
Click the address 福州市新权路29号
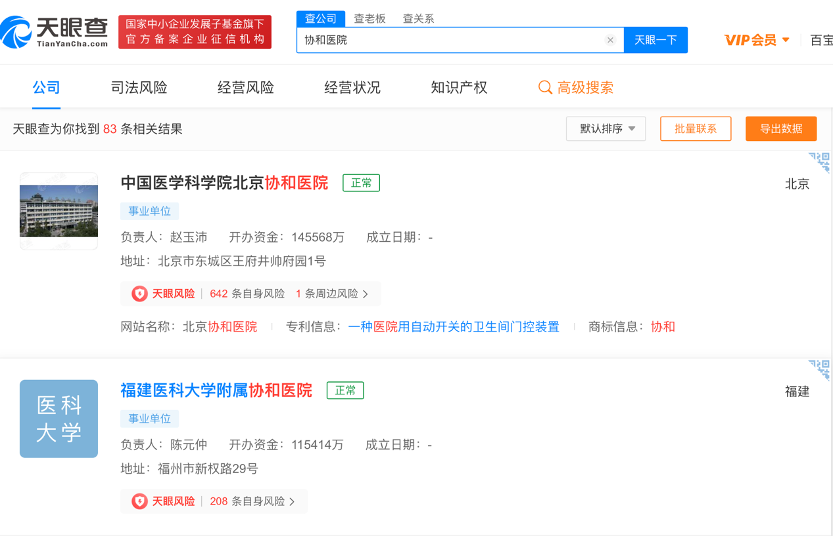tap(208, 468)
